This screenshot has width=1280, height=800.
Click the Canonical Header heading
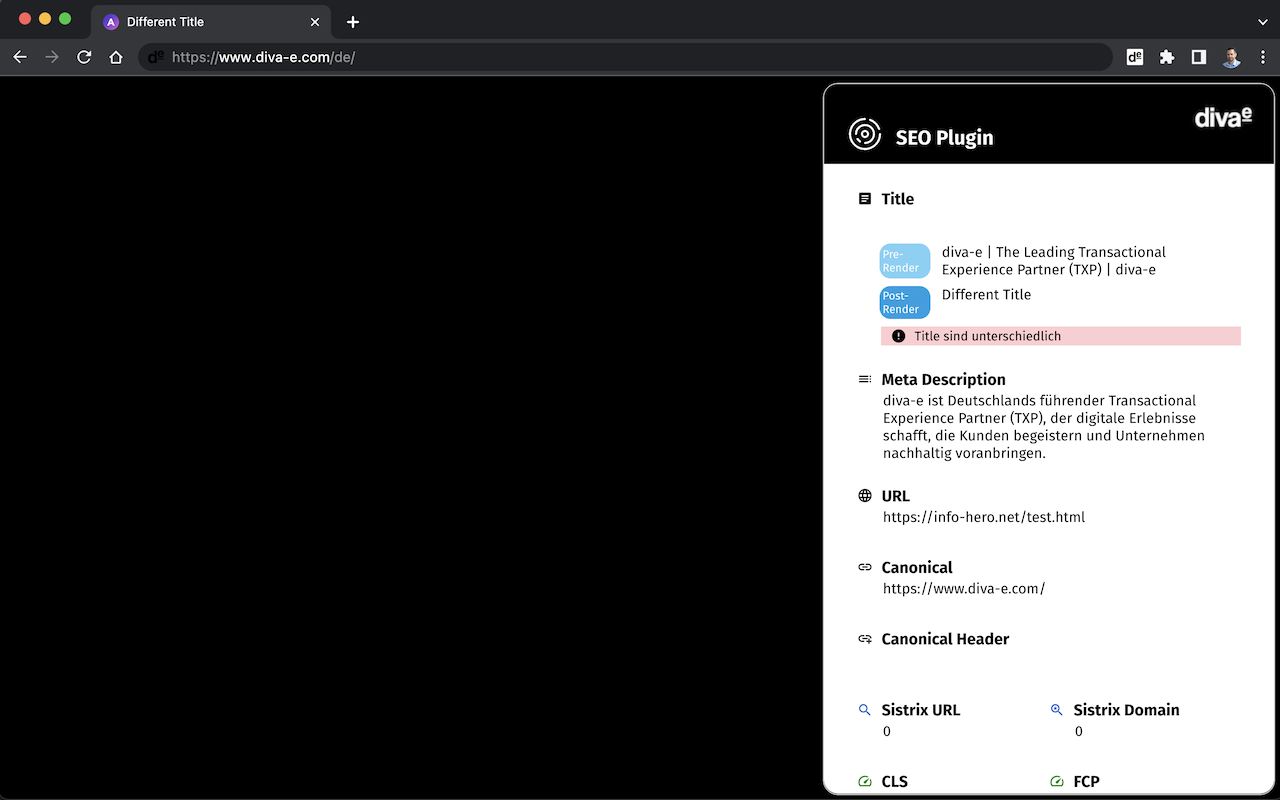(945, 639)
